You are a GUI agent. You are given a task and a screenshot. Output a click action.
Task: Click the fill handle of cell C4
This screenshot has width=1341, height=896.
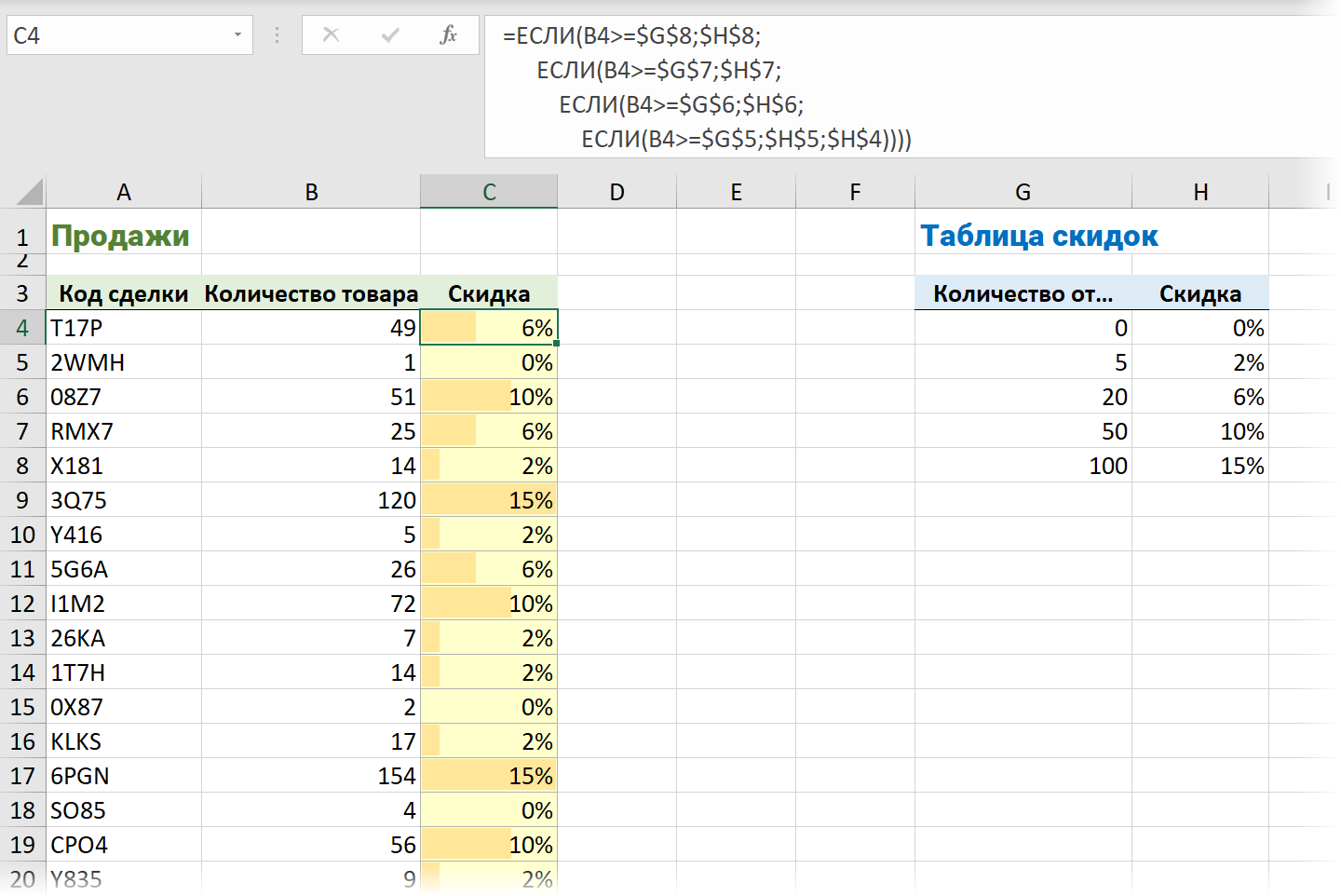(x=557, y=344)
